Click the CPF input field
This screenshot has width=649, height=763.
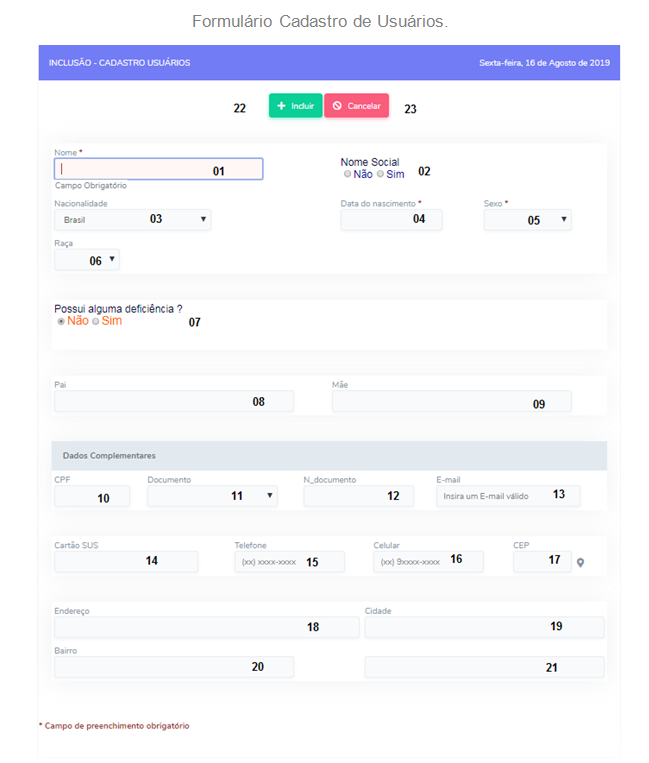[x=92, y=496]
